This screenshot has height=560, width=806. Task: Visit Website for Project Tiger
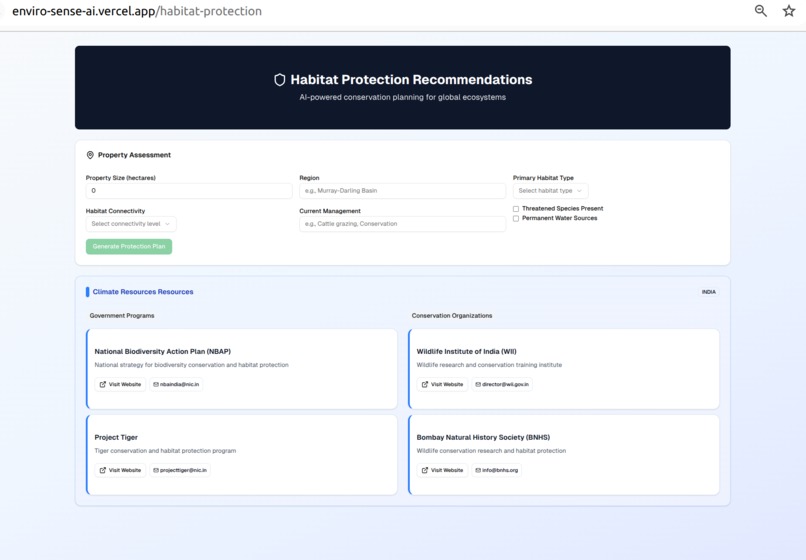(x=120, y=470)
